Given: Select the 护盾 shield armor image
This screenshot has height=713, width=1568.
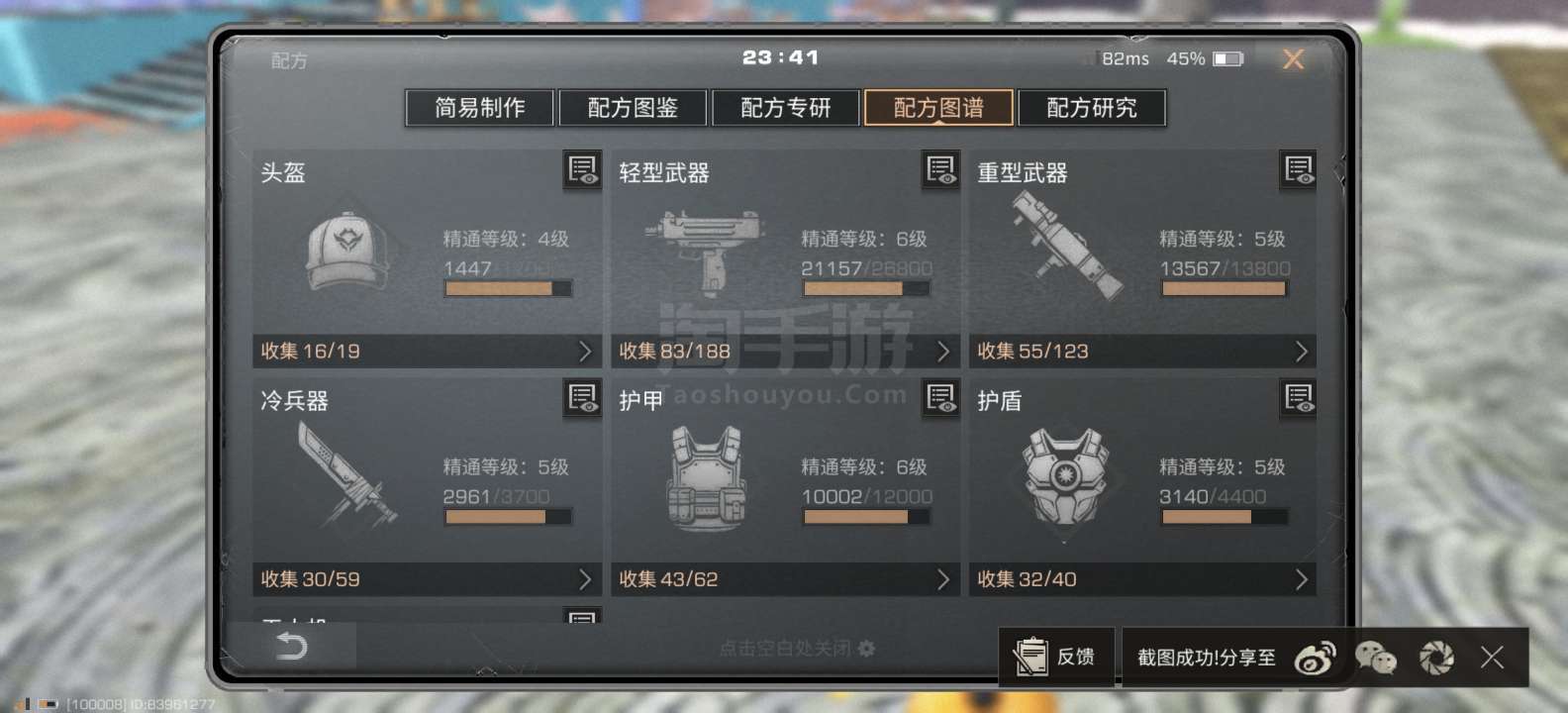Looking at the screenshot, I should tap(1064, 476).
